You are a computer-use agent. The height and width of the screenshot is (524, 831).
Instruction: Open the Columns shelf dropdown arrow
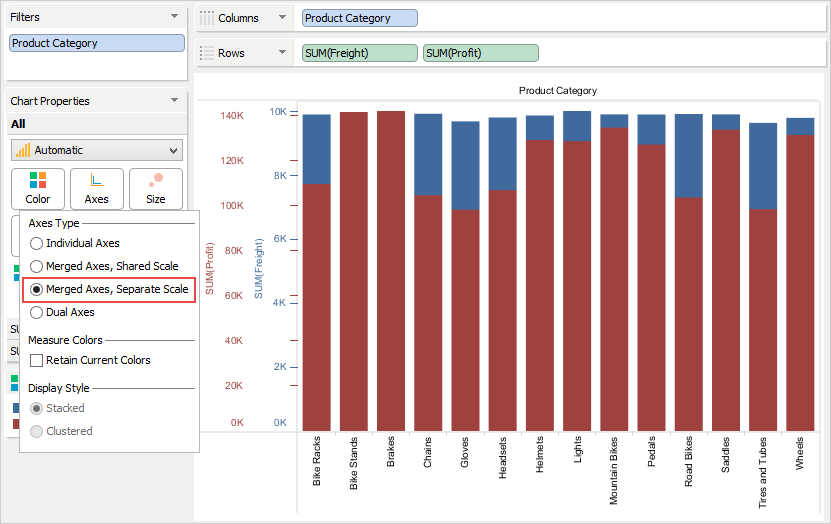point(282,17)
